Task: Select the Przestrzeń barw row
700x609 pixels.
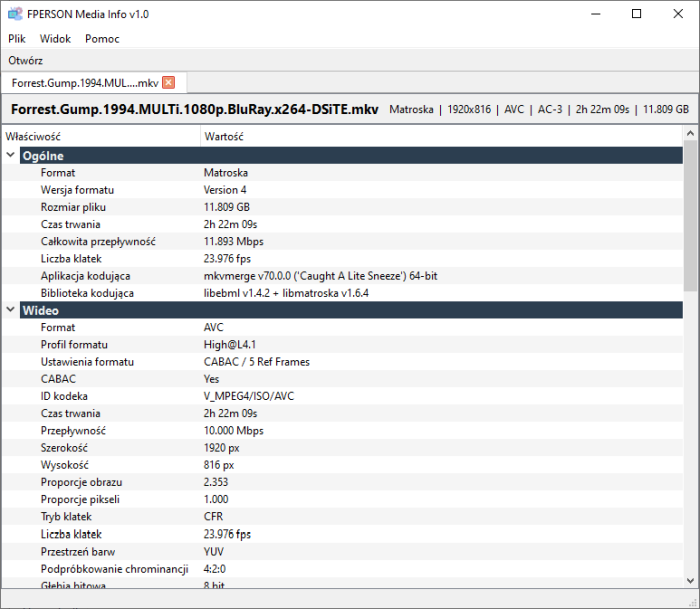Action: (343, 551)
